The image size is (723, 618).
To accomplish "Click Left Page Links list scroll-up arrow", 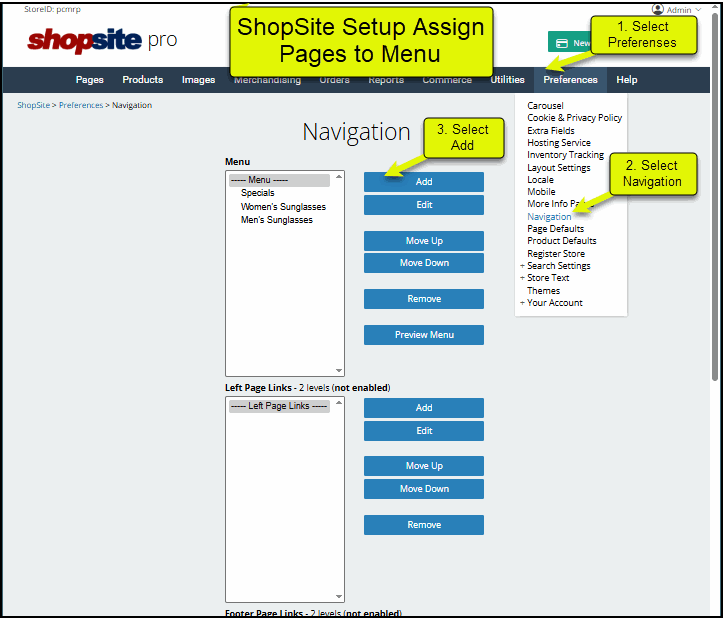I will tap(339, 403).
